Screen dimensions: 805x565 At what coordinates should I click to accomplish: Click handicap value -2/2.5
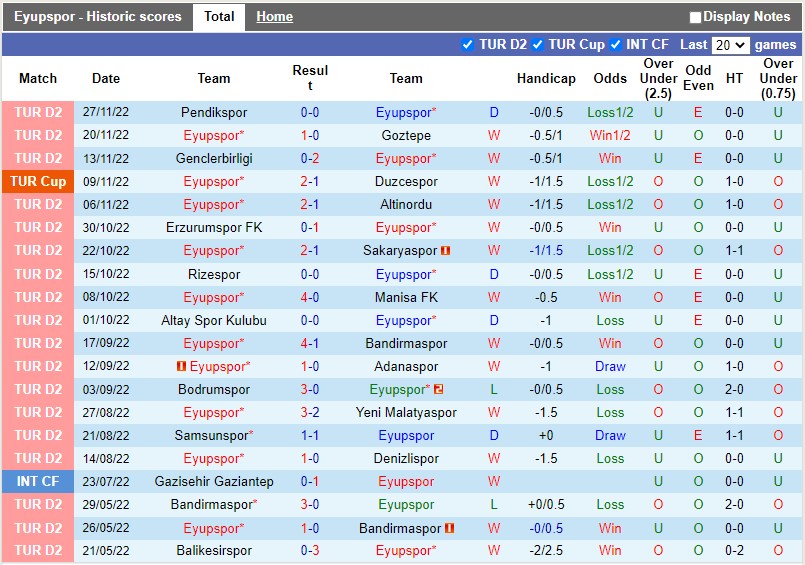[x=546, y=551]
